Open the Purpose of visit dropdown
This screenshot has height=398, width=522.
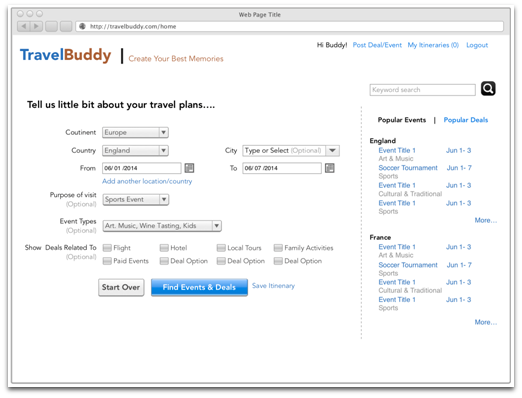[x=136, y=199]
